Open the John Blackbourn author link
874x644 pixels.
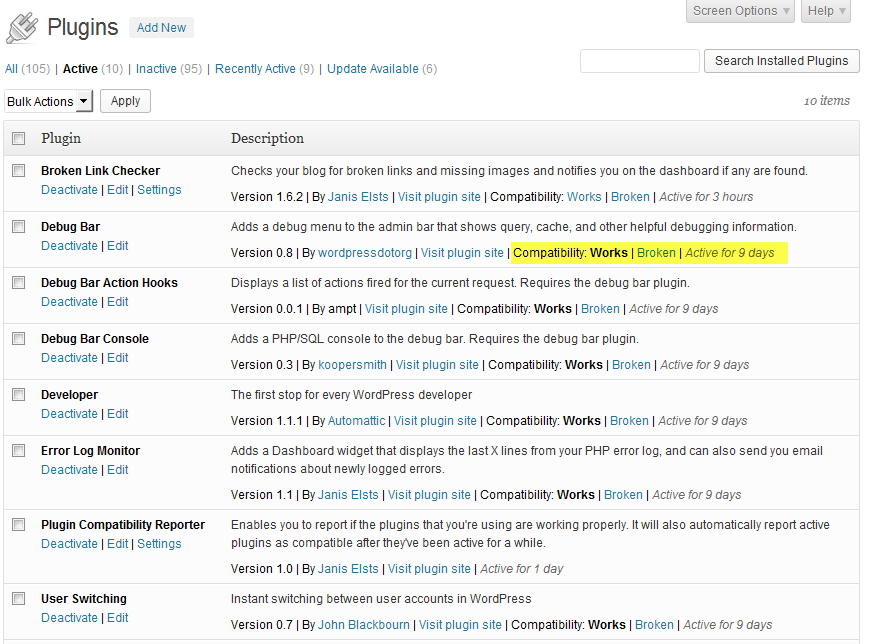pyautogui.click(x=363, y=625)
